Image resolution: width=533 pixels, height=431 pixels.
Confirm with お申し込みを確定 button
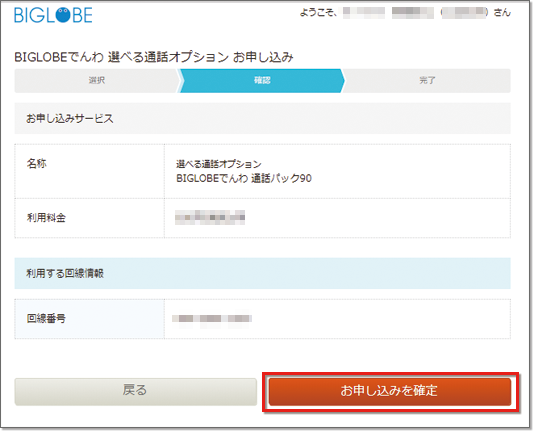coord(390,392)
